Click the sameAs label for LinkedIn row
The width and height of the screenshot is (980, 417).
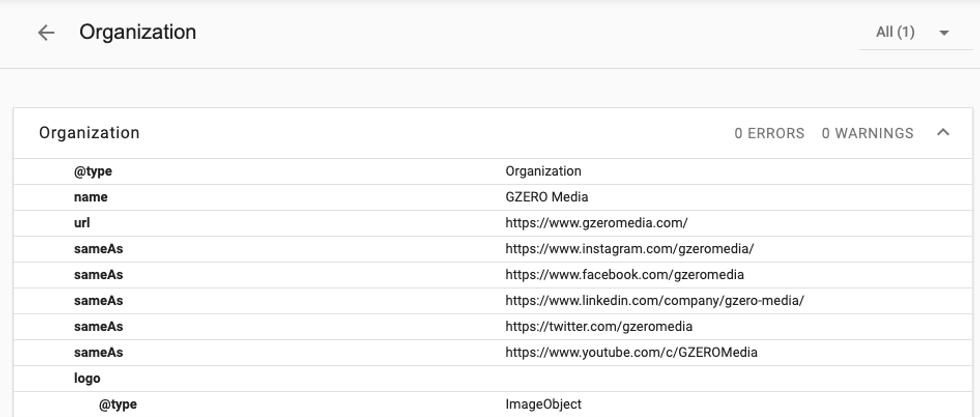tap(98, 301)
